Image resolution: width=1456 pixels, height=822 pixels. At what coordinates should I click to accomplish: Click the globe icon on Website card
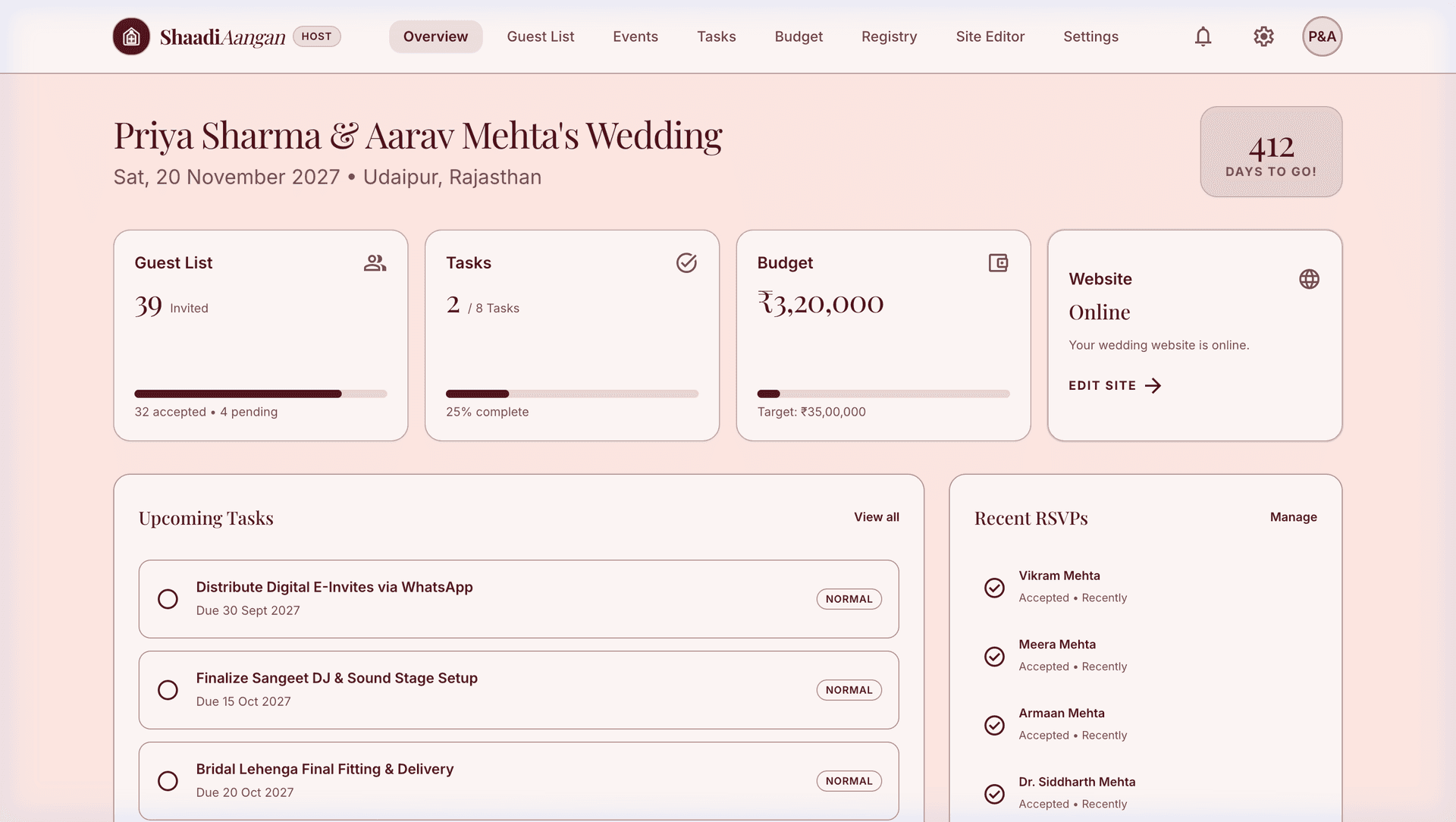pos(1309,279)
